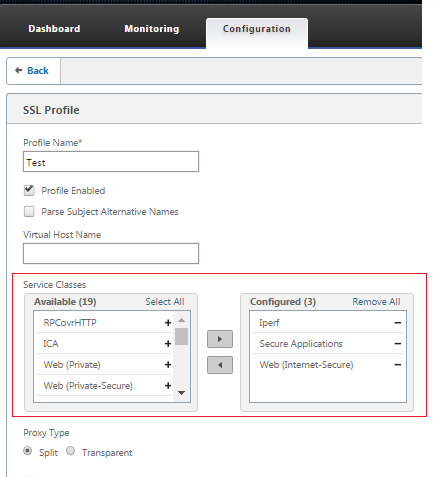Click the available list scroll down arrow

click(181, 393)
